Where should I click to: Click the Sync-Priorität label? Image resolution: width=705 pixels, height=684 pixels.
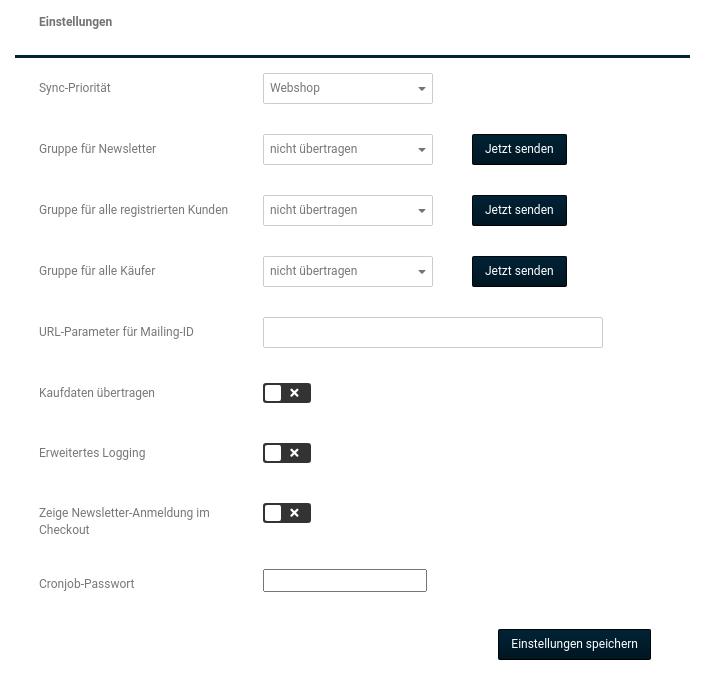[75, 88]
